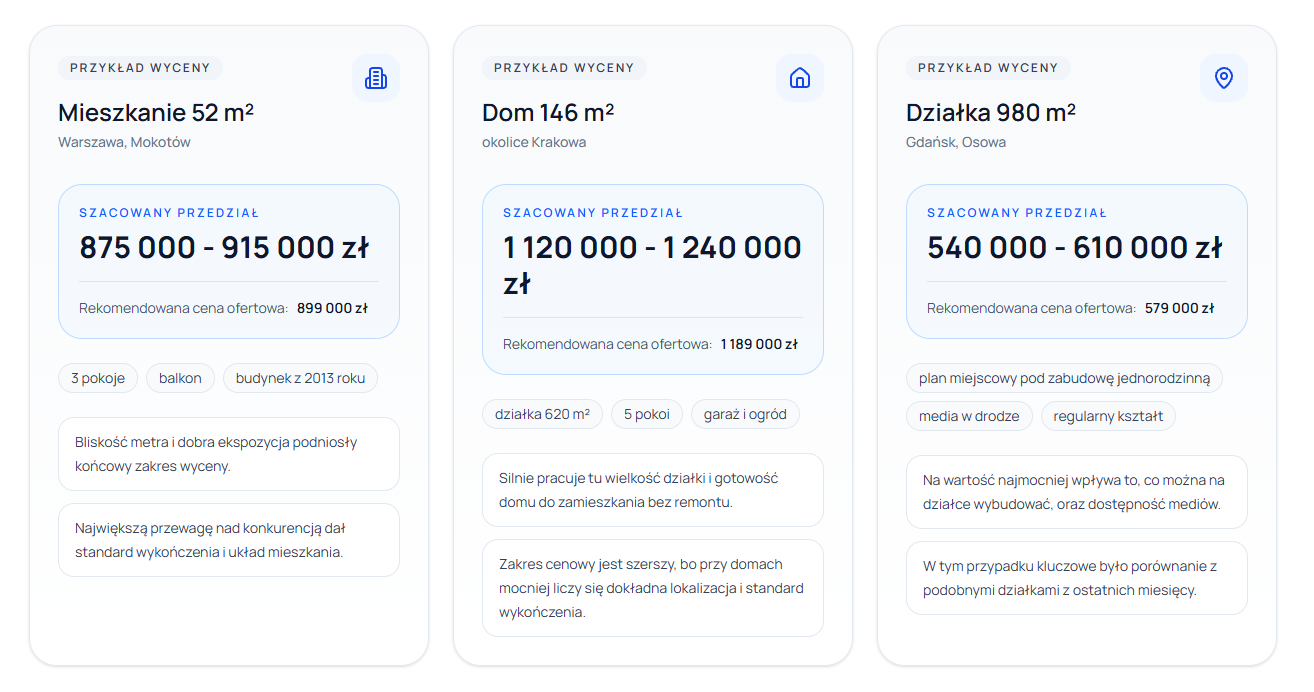Click the media w drodze tag
1314x692 pixels.
[x=969, y=416]
